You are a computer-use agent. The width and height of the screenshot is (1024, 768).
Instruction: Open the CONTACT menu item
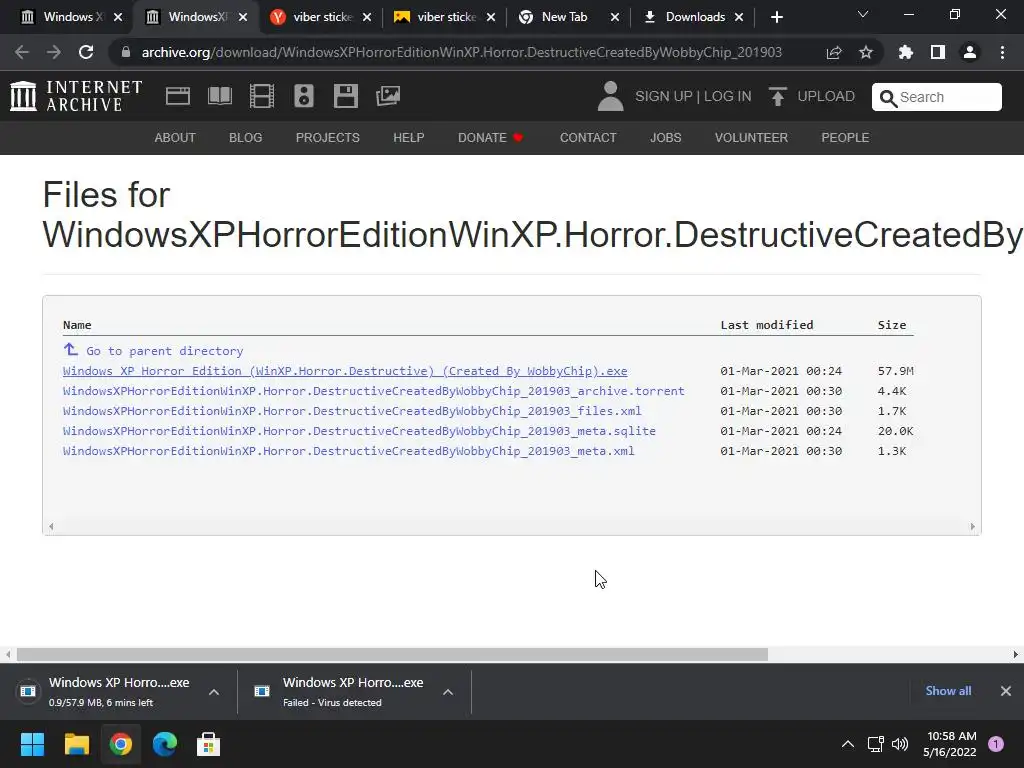[x=588, y=138]
